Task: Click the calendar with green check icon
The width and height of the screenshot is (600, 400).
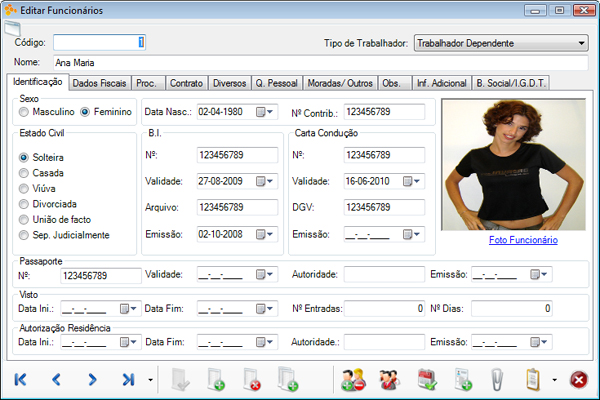Action: pyautogui.click(x=427, y=379)
